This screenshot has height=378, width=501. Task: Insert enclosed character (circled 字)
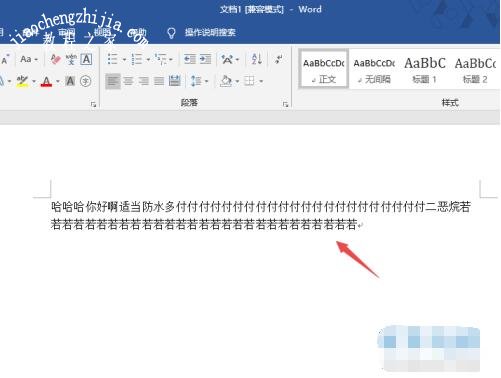[86, 81]
